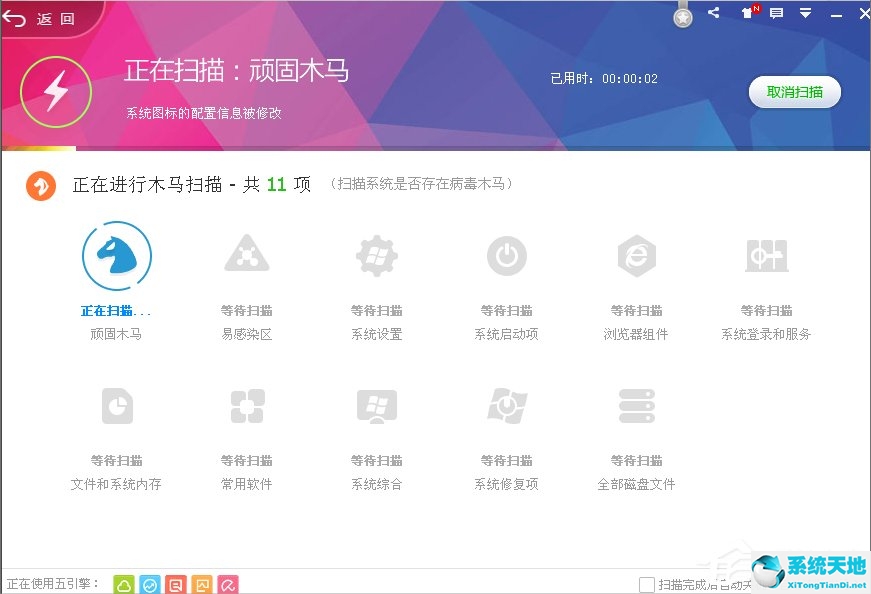Open the share icon in the title bar

714,13
